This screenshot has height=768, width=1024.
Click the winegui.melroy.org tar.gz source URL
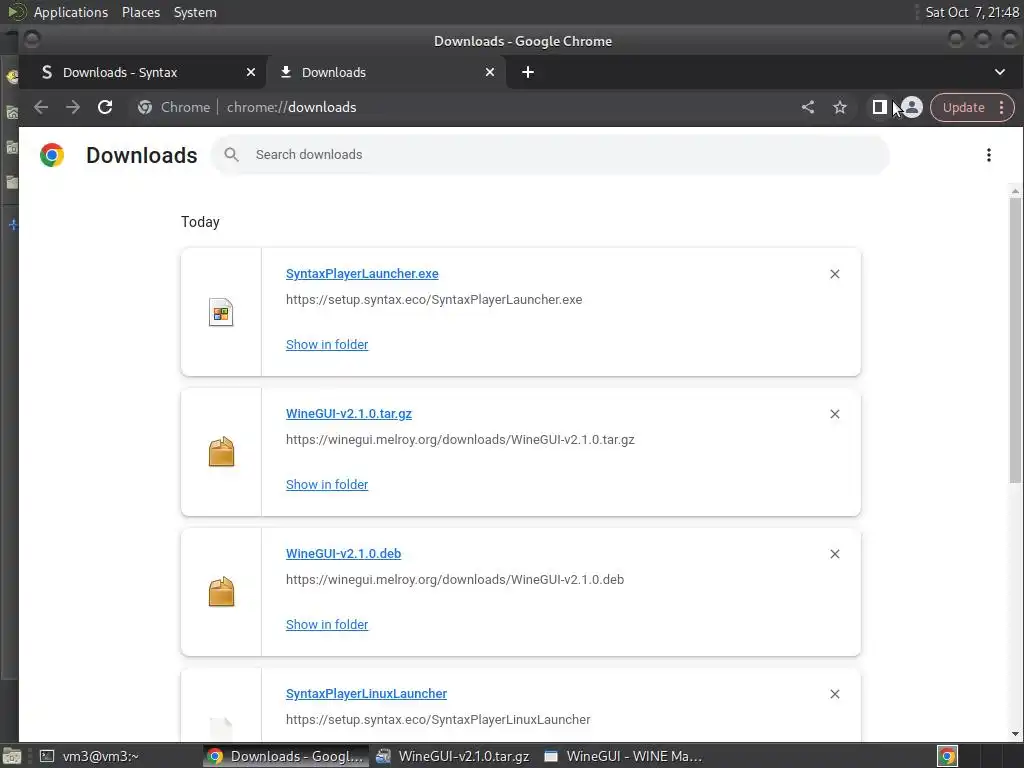[x=460, y=440]
